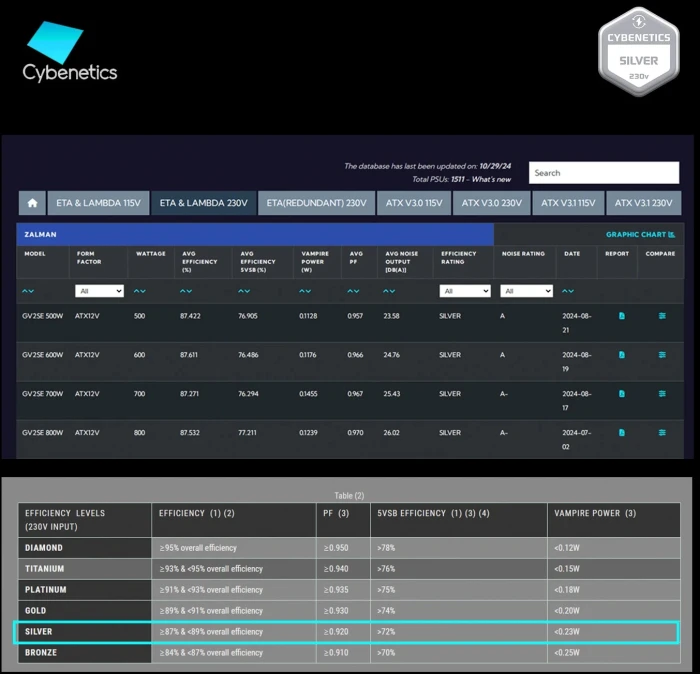Click the GV2SE 600W model name

click(x=42, y=355)
